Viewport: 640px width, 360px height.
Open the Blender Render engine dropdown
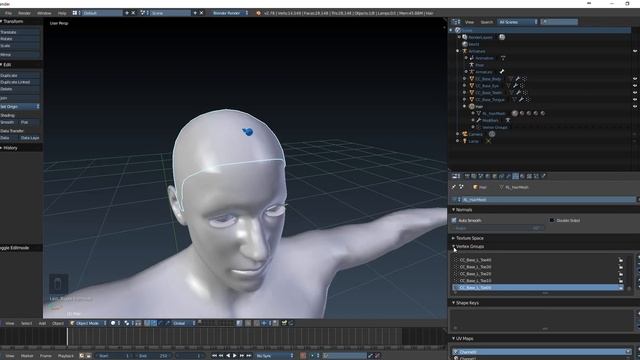click(229, 13)
